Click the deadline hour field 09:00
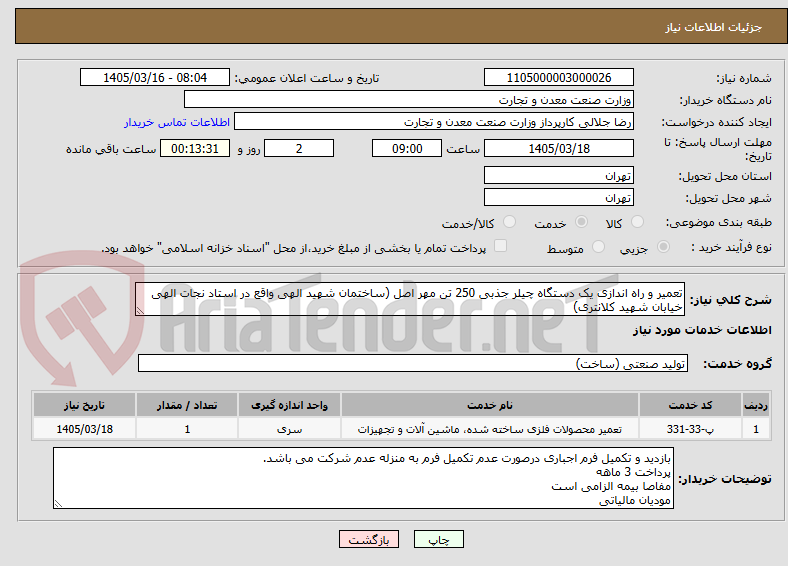This screenshot has height=566, width=788. point(407,148)
